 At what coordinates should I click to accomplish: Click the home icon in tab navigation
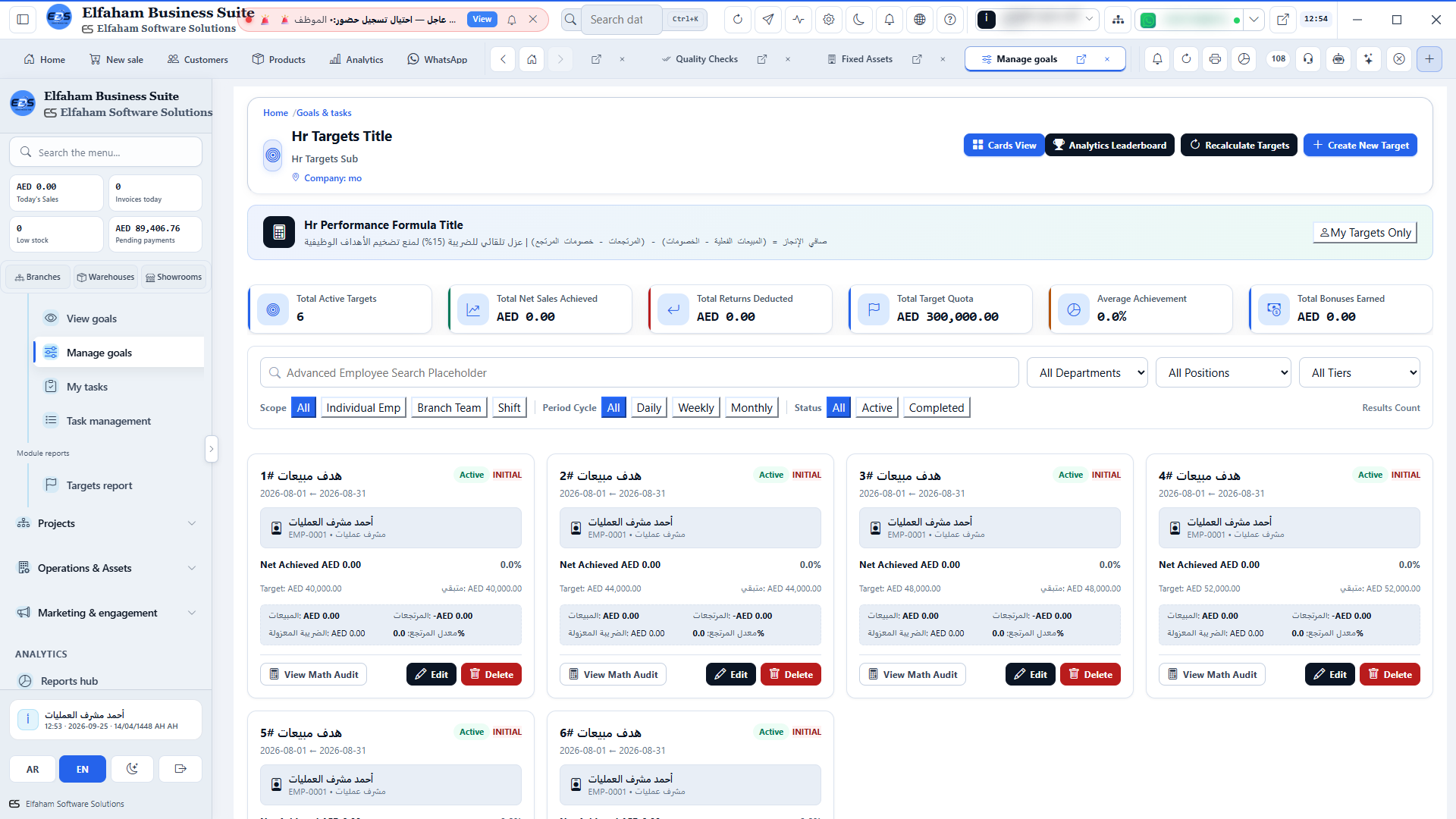pos(532,59)
